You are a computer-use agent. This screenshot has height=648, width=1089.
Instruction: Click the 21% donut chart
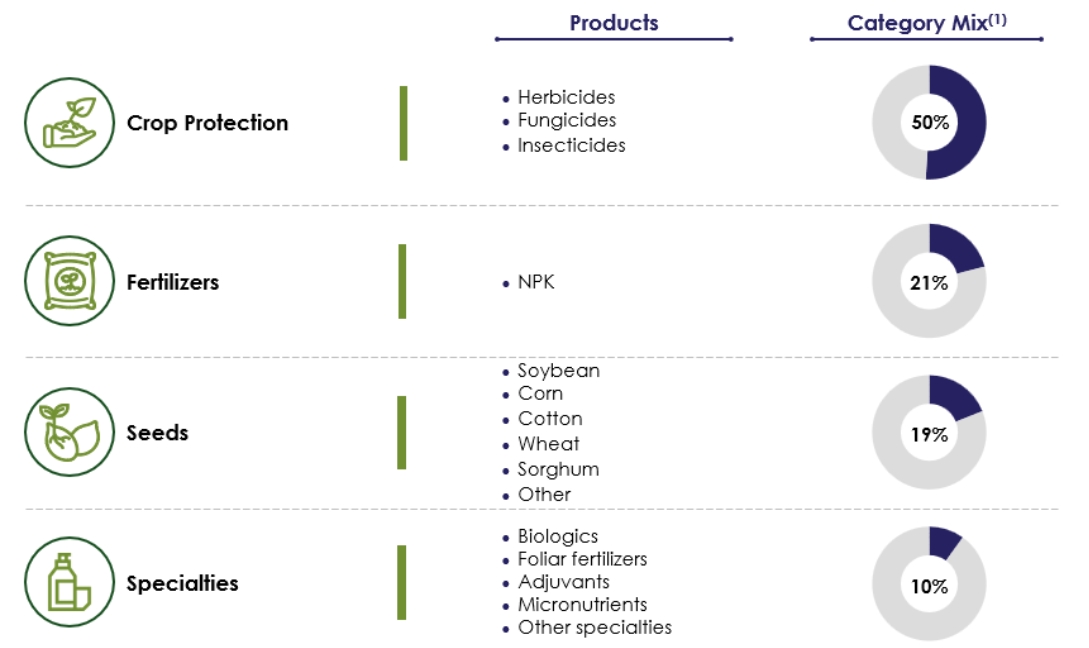(x=929, y=282)
